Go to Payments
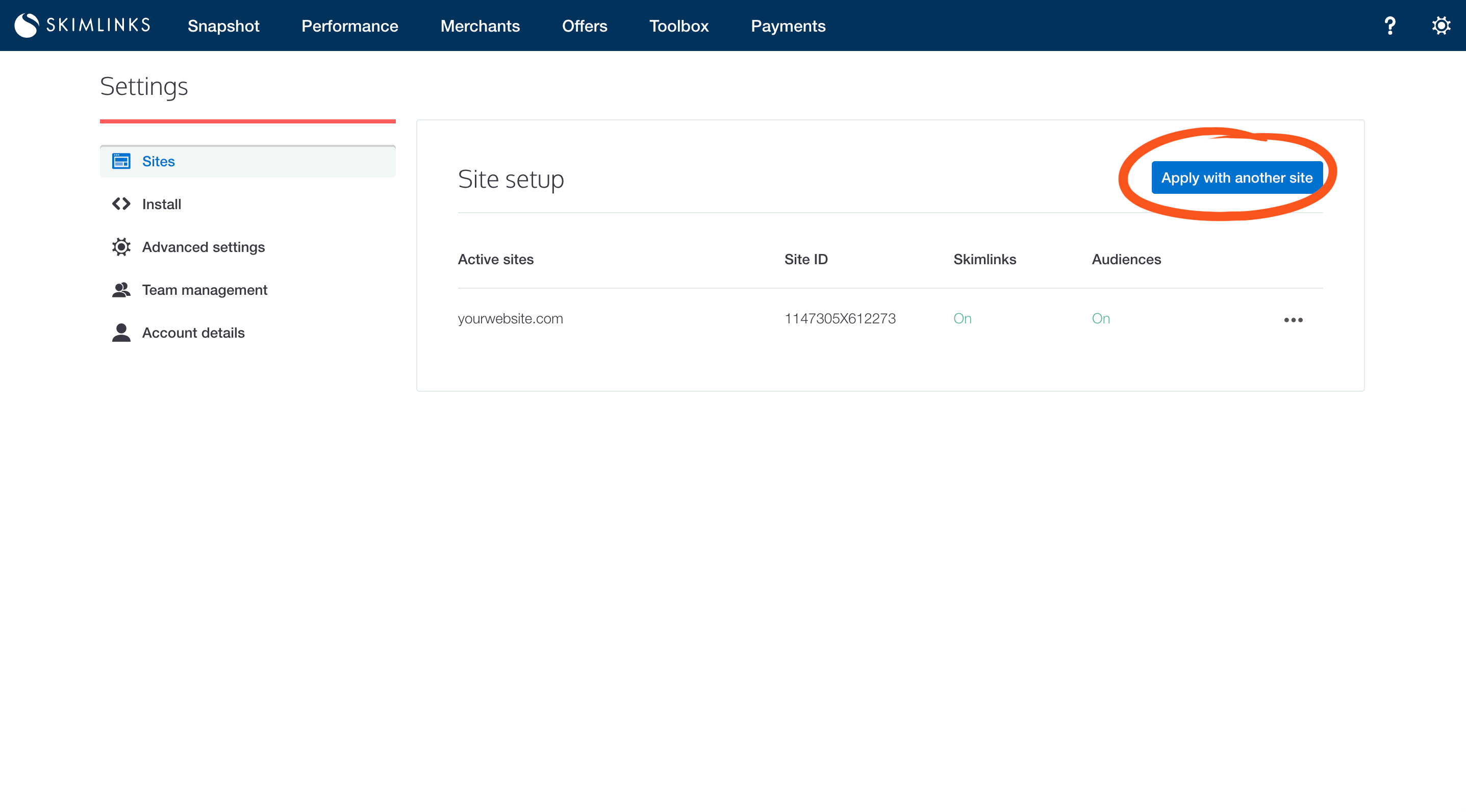 click(788, 26)
